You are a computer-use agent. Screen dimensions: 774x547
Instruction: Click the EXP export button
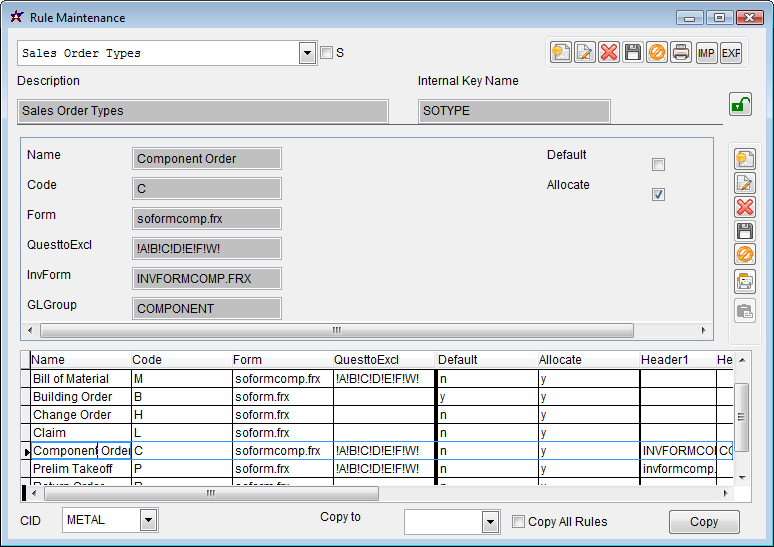pos(731,53)
